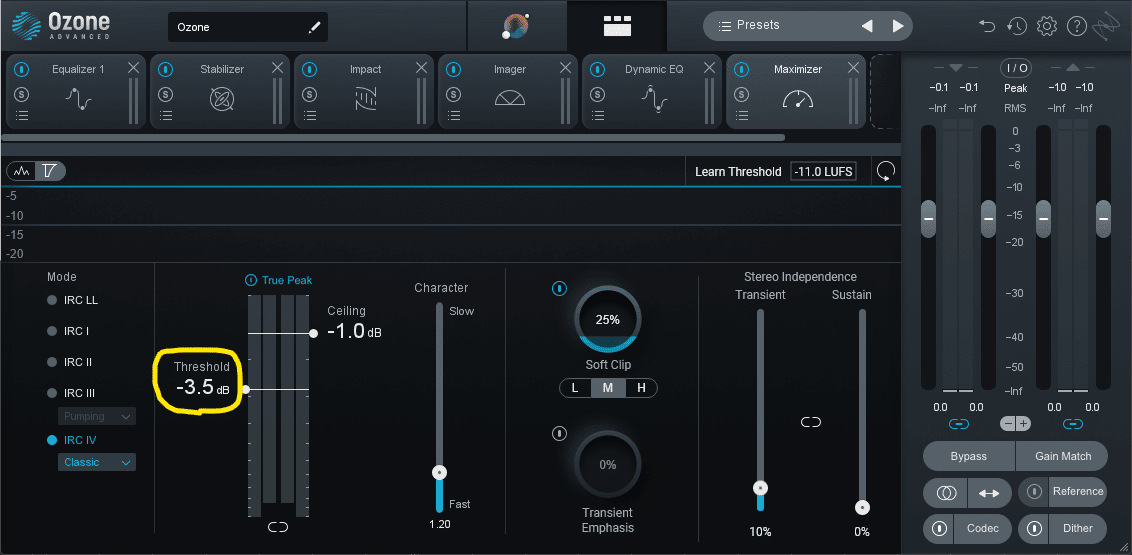This screenshot has height=555, width=1132.
Task: Enable Transient Emphasis power button
Action: point(560,434)
